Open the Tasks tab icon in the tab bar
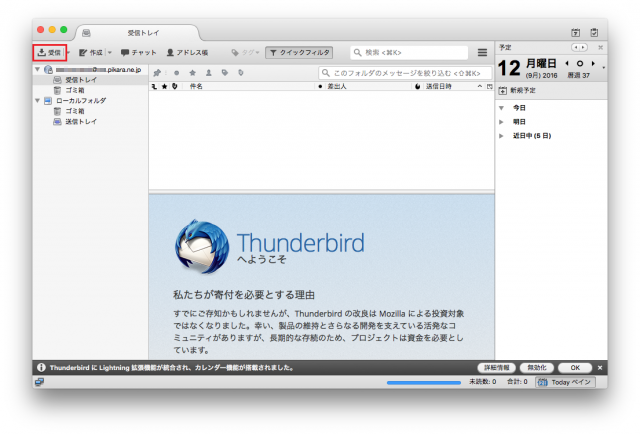The width and height of the screenshot is (640, 435). pyautogui.click(x=594, y=33)
